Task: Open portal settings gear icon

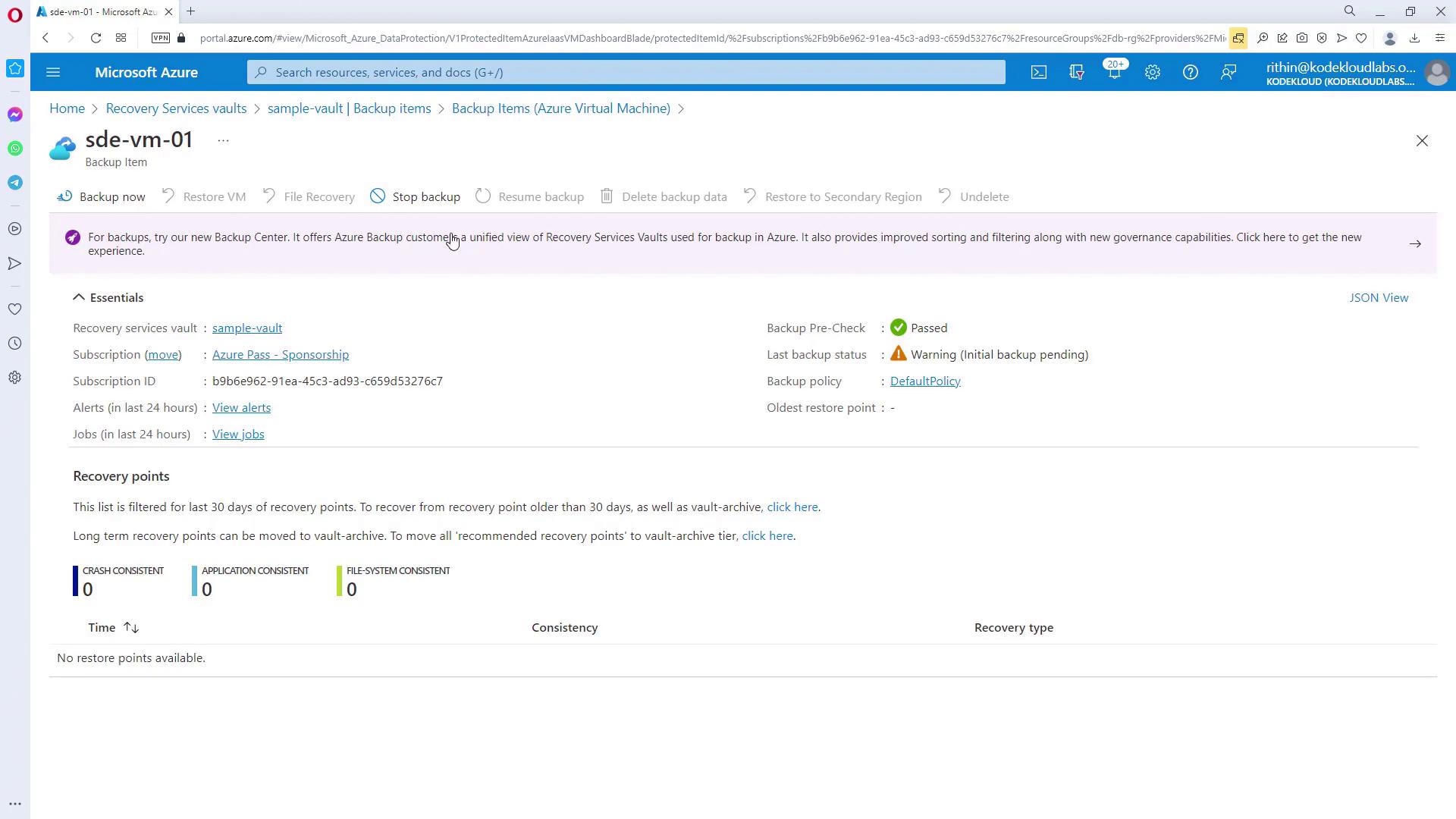Action: coord(1152,72)
